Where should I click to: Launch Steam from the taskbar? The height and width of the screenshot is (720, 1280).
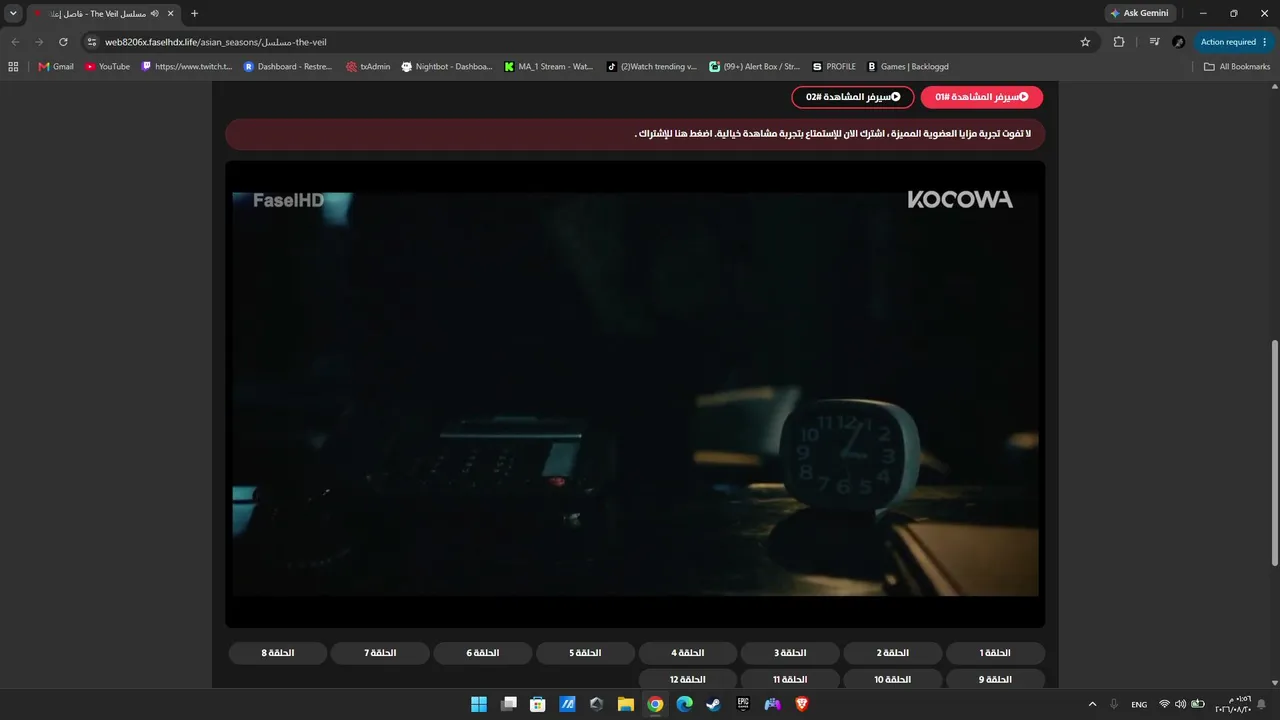[x=714, y=704]
